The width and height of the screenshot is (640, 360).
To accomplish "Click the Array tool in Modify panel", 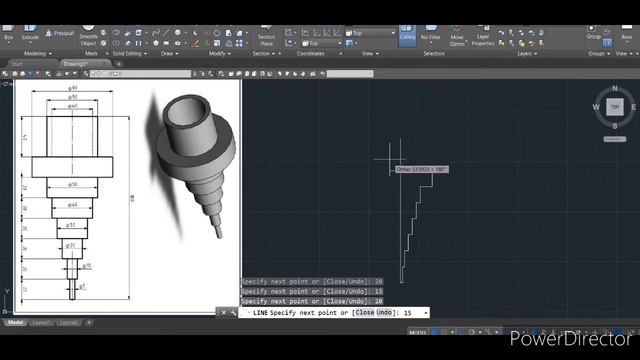I will 239,43.
